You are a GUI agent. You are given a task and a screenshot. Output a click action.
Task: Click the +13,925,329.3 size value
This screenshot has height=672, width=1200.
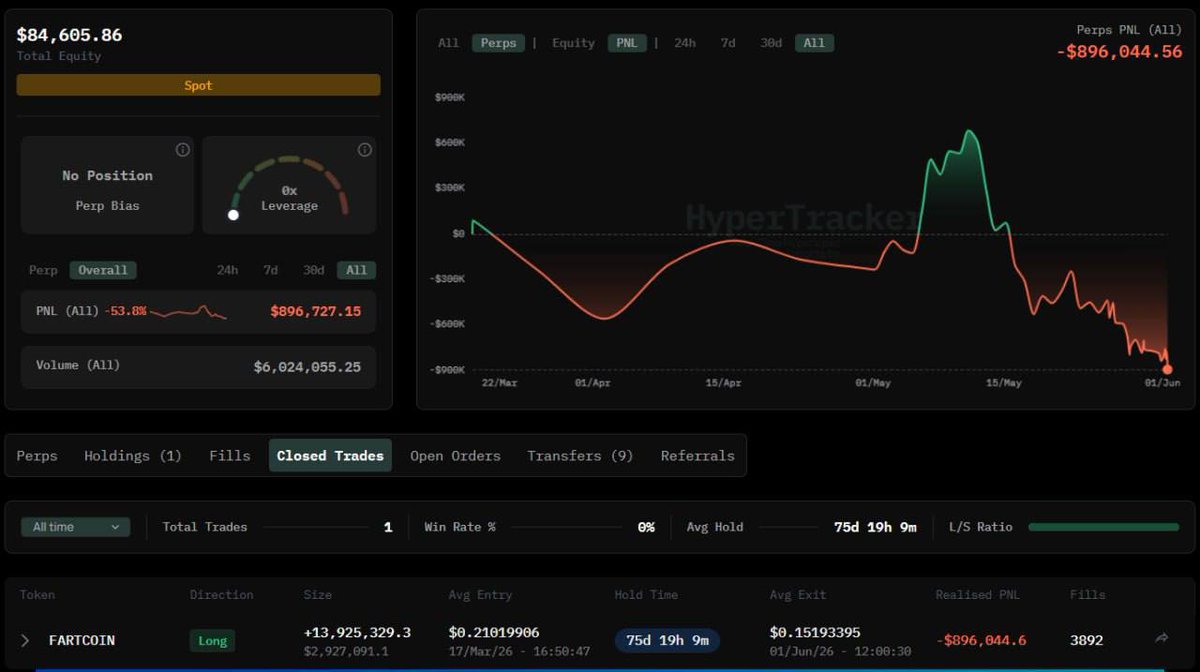pyautogui.click(x=357, y=633)
